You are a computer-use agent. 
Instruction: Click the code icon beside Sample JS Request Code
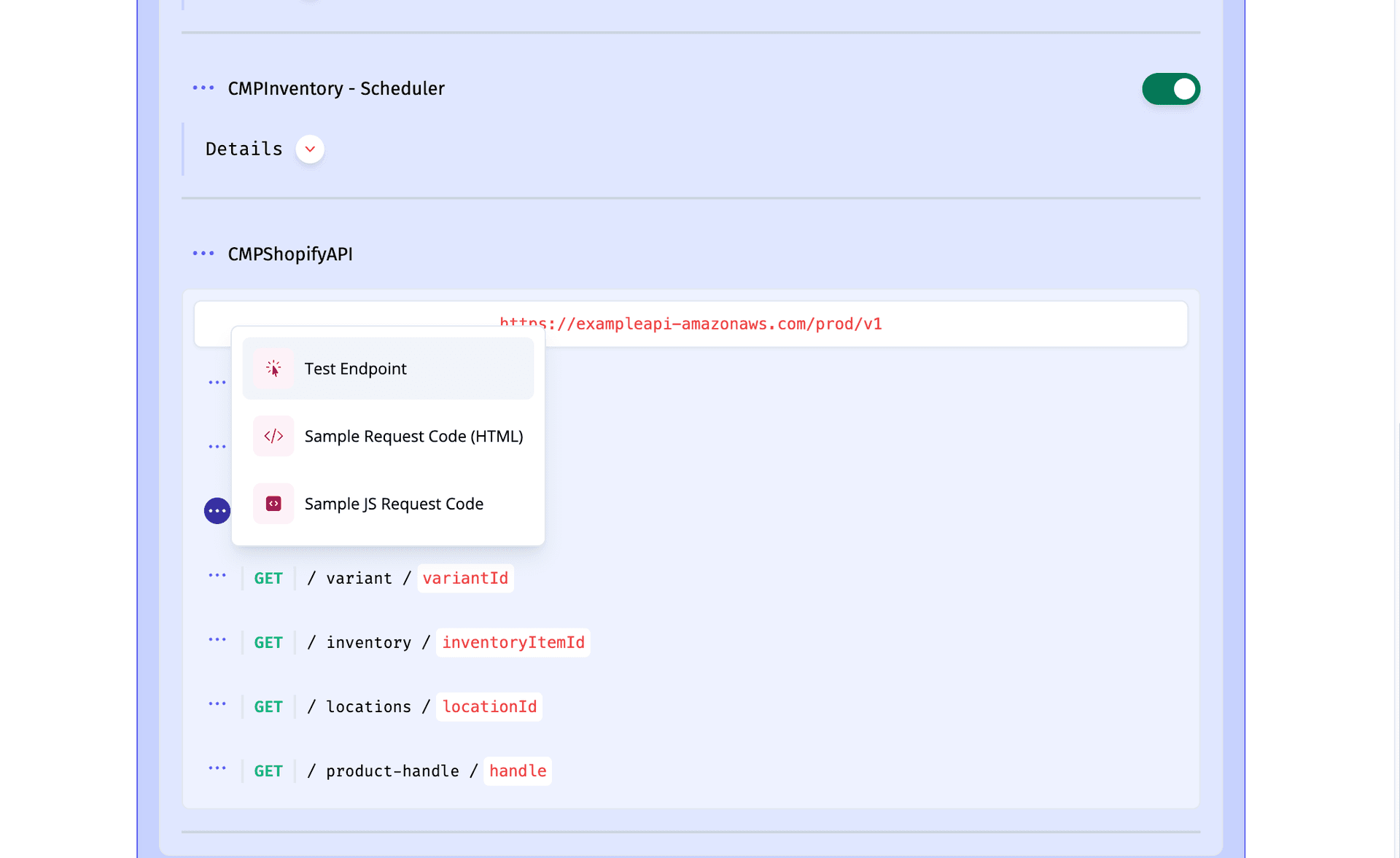click(x=273, y=503)
